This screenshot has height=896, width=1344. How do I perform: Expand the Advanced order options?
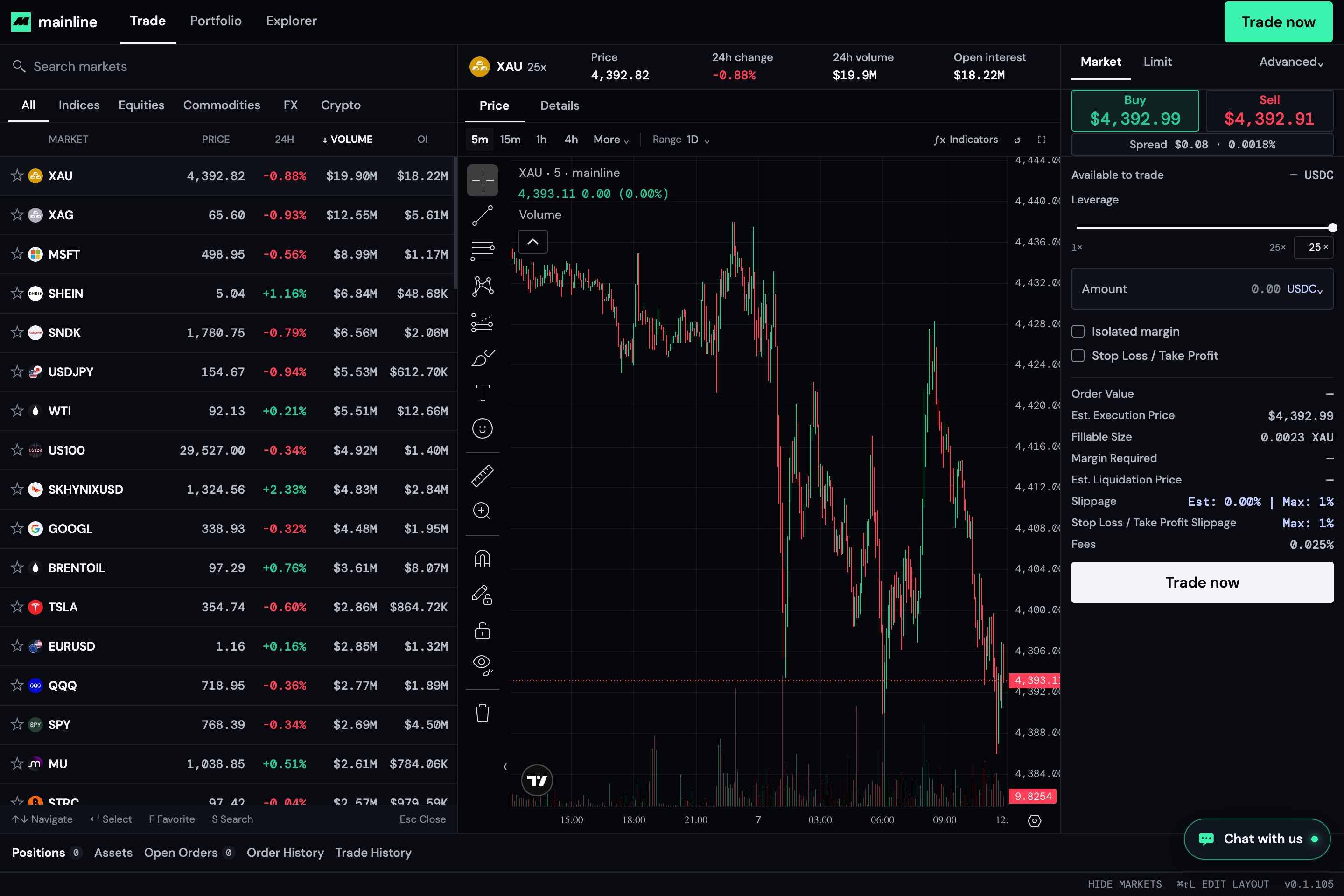tap(1291, 62)
